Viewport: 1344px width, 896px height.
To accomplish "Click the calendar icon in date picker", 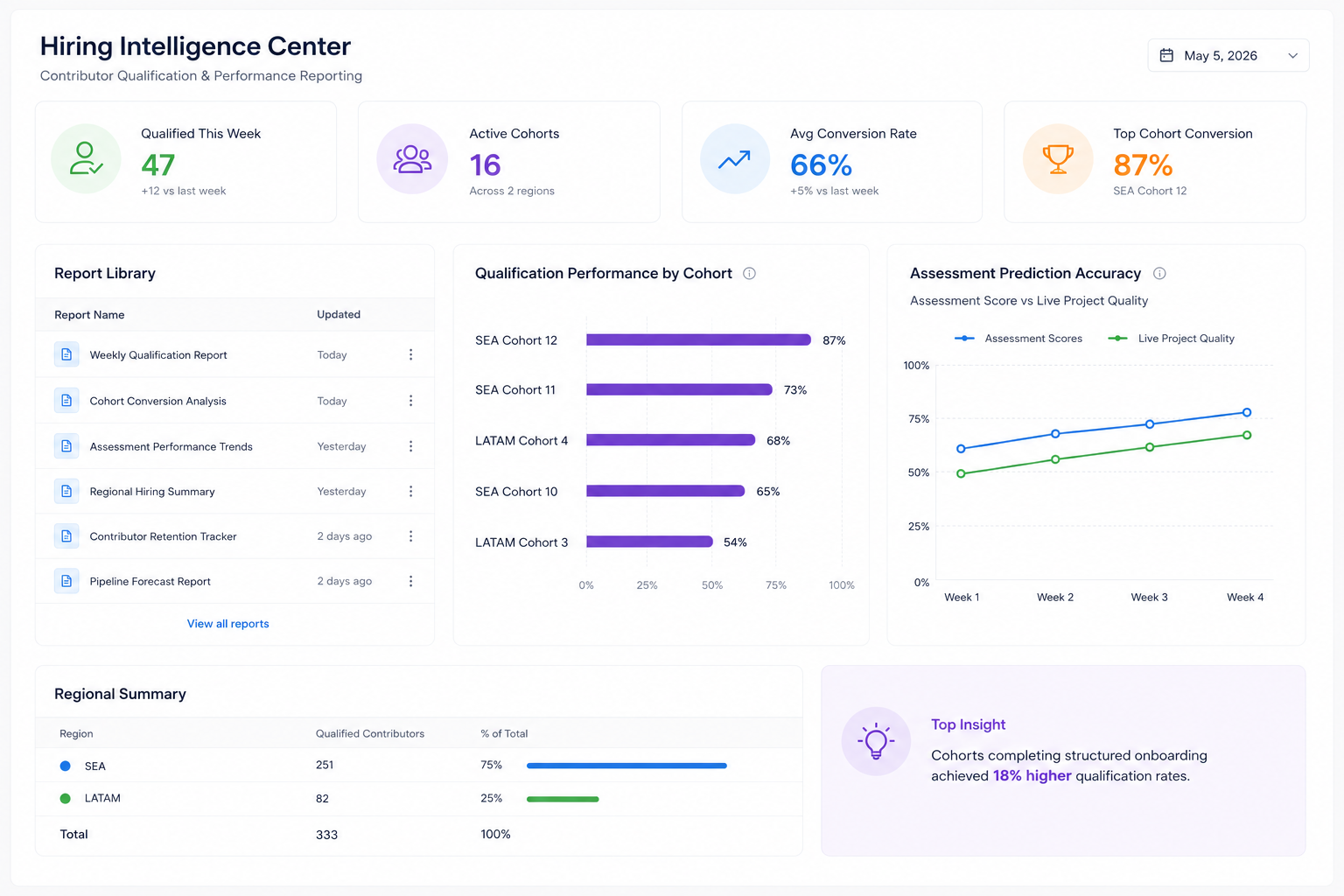I will tap(1166, 55).
